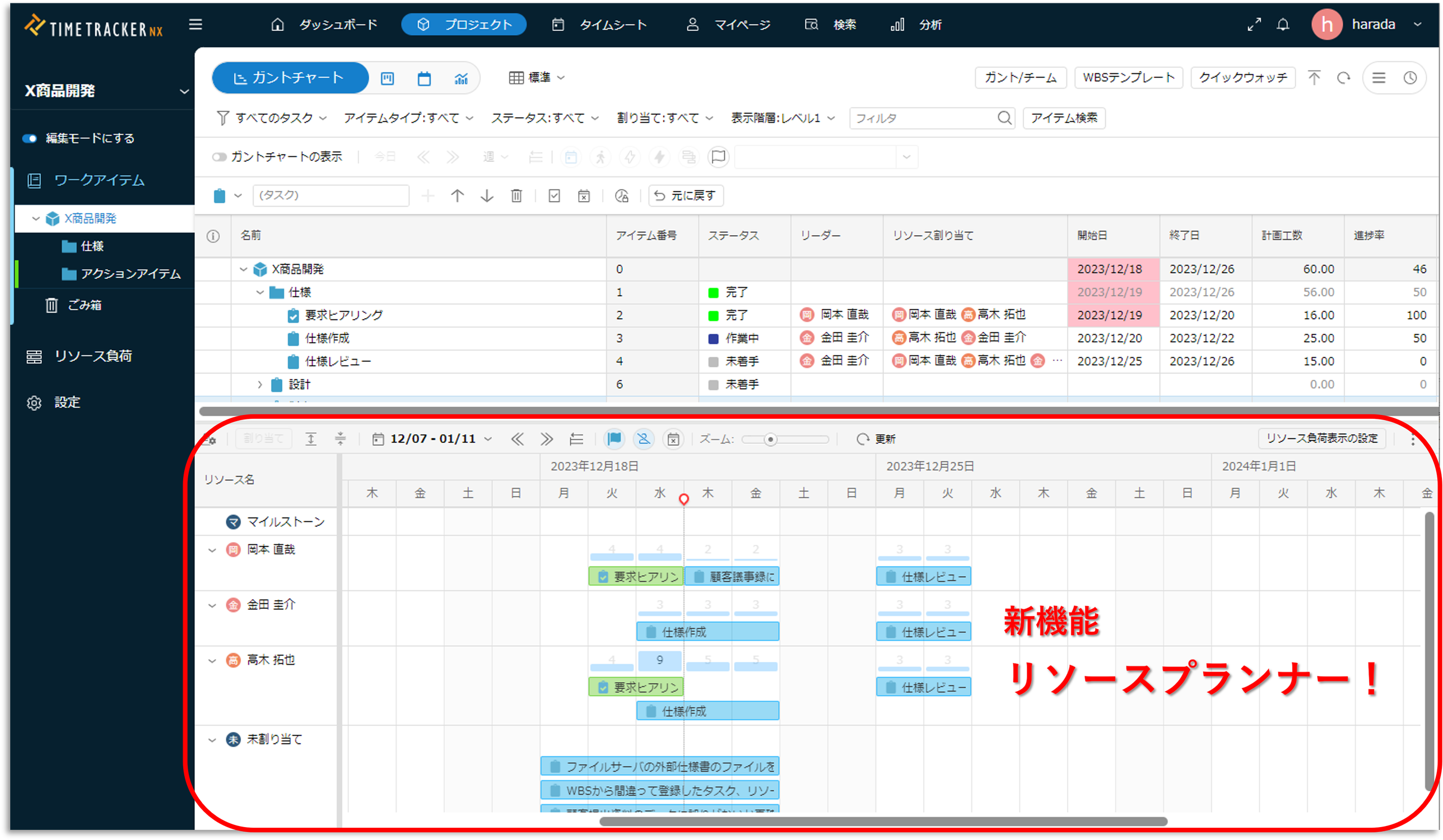This screenshot has height=840, width=1443.
Task: Click the horizontal scrollbar below the resource planner
Action: 883,822
